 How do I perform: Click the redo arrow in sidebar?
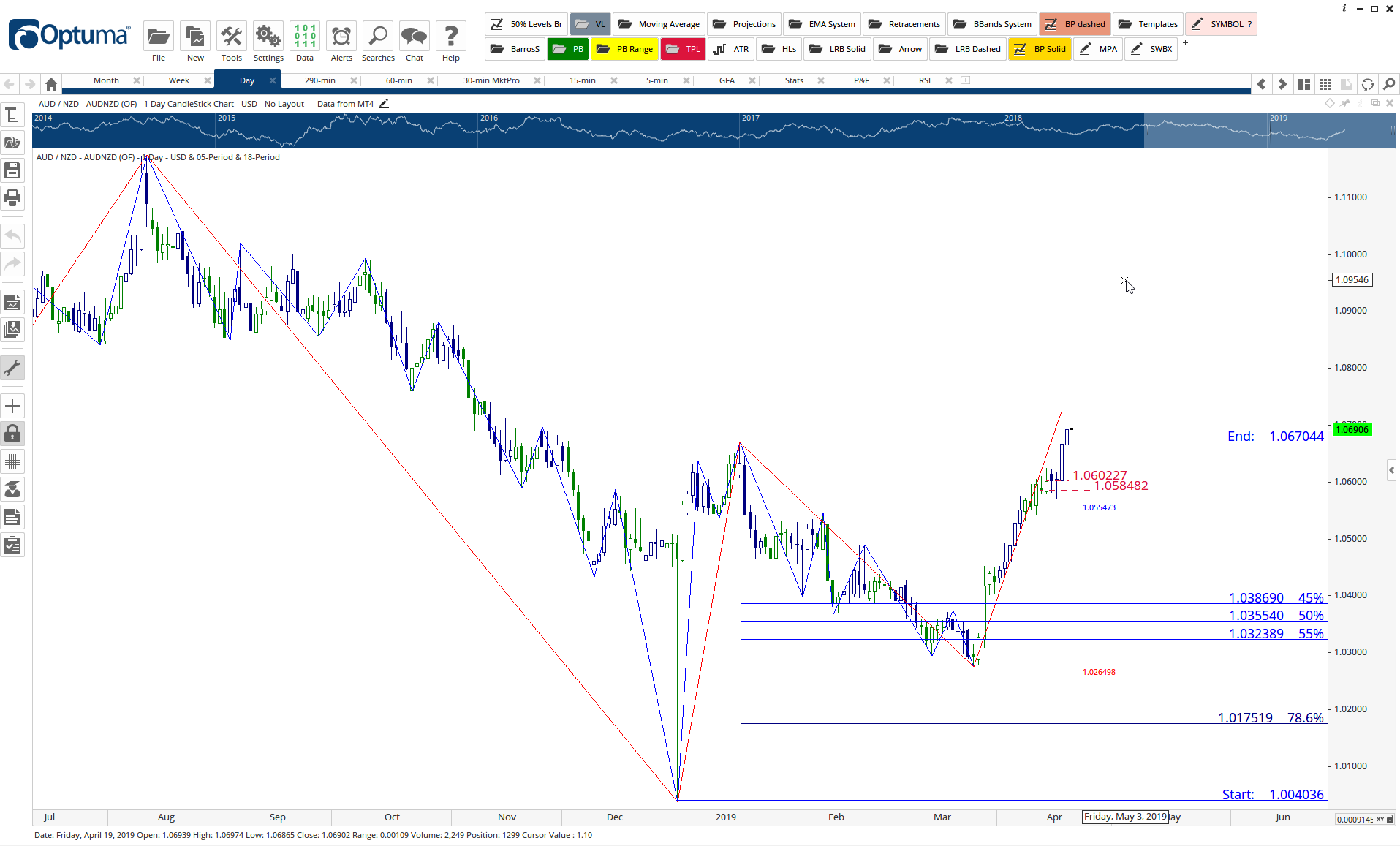pyautogui.click(x=12, y=263)
